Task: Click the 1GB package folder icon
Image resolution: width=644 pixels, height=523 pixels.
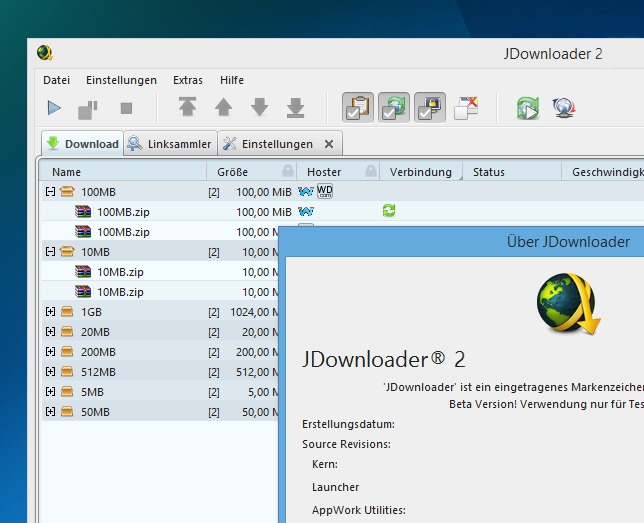Action: (67, 311)
